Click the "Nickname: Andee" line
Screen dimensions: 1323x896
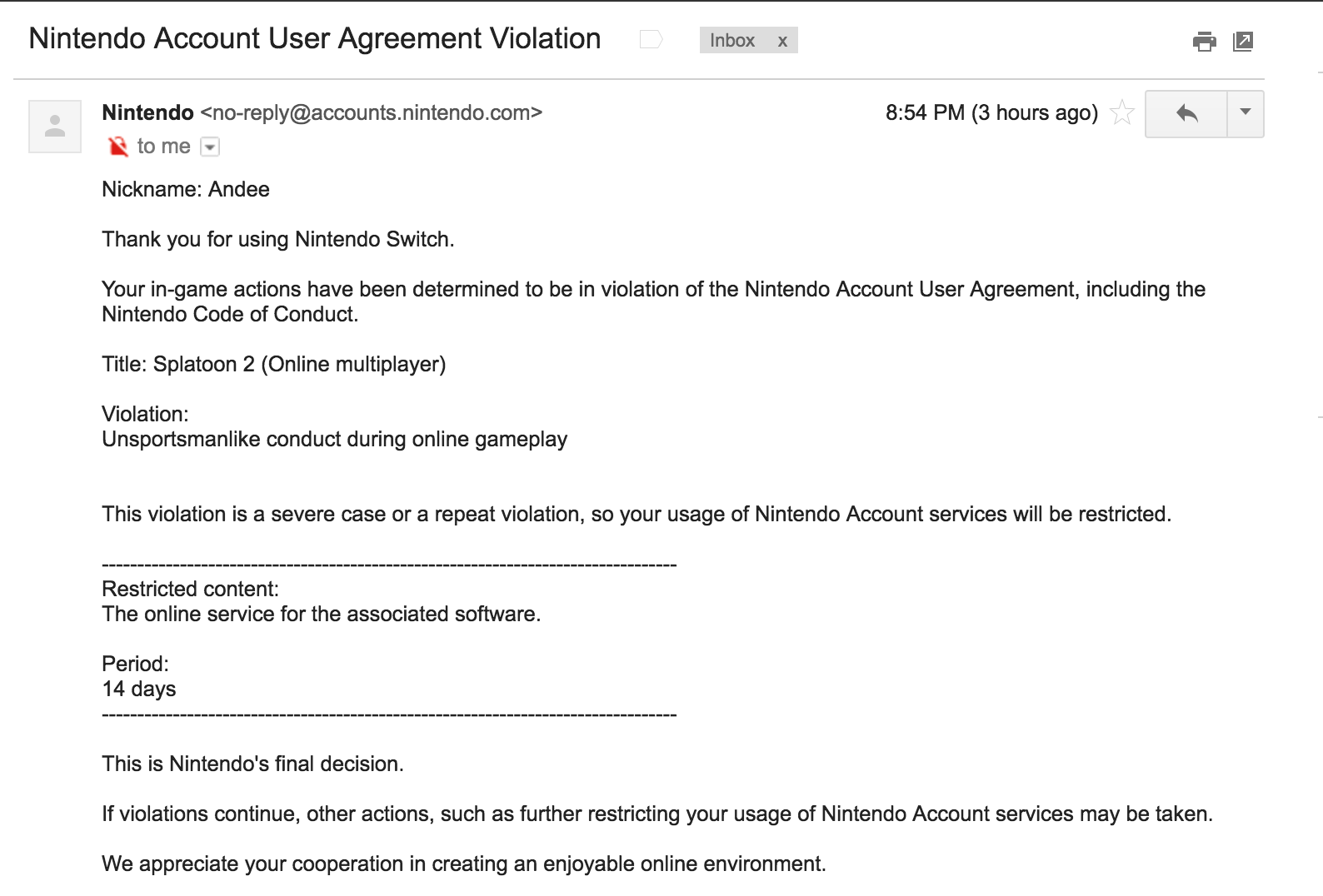(186, 189)
